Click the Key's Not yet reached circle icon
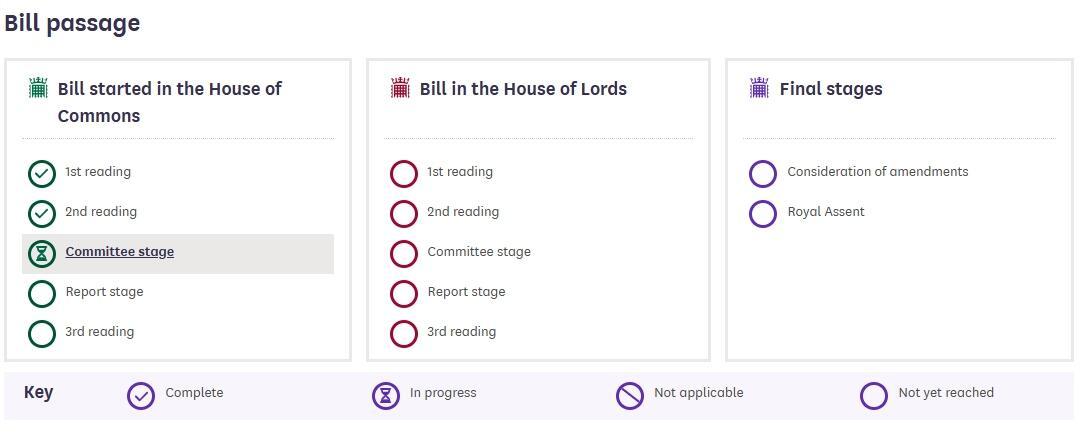Screen dimensions: 1084x433 pos(874,396)
